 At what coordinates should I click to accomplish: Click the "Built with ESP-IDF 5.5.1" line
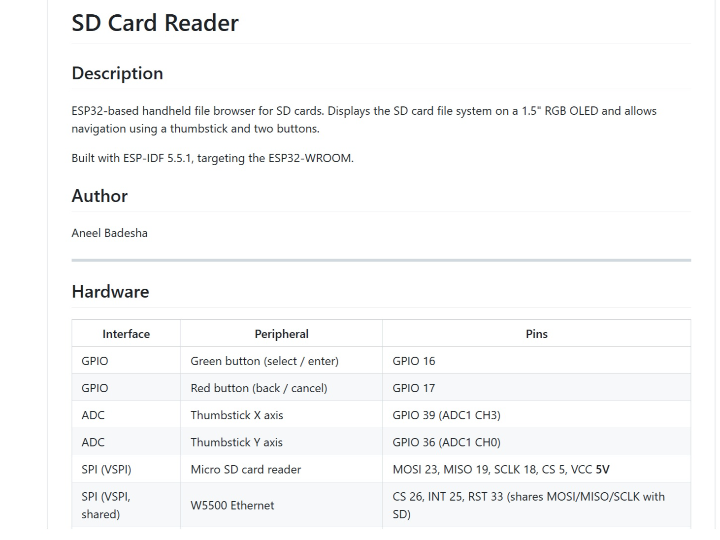pyautogui.click(x=212, y=158)
